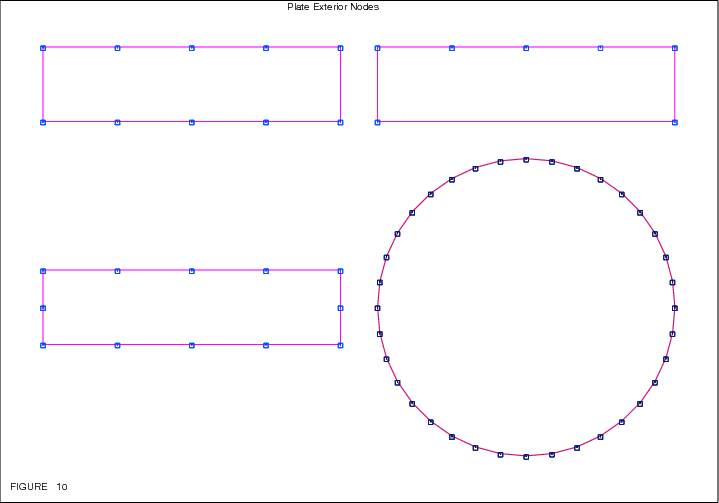Screen dimensions: 719x503
Task: Click top-right corner node of upper-right rectangle
Action: click(675, 48)
